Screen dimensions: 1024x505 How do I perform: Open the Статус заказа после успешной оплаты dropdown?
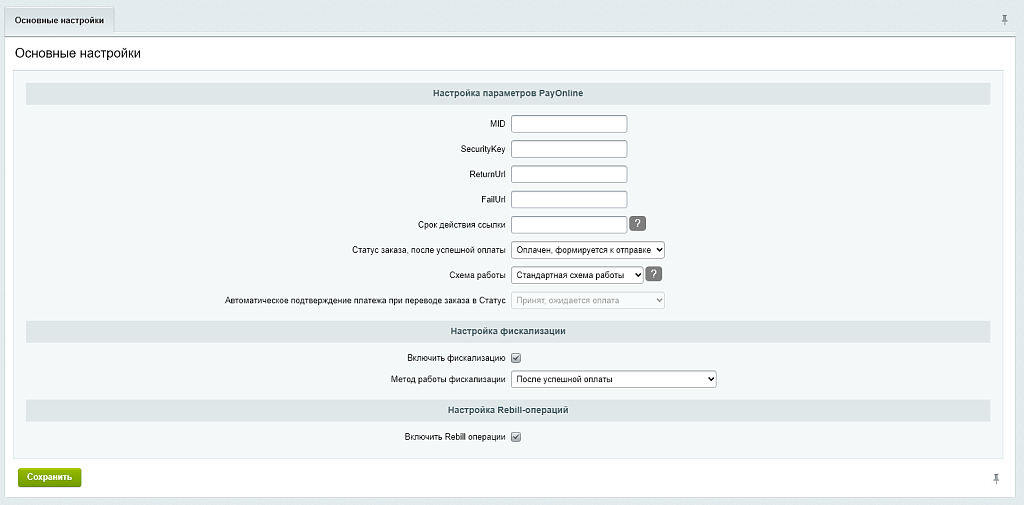pos(588,250)
